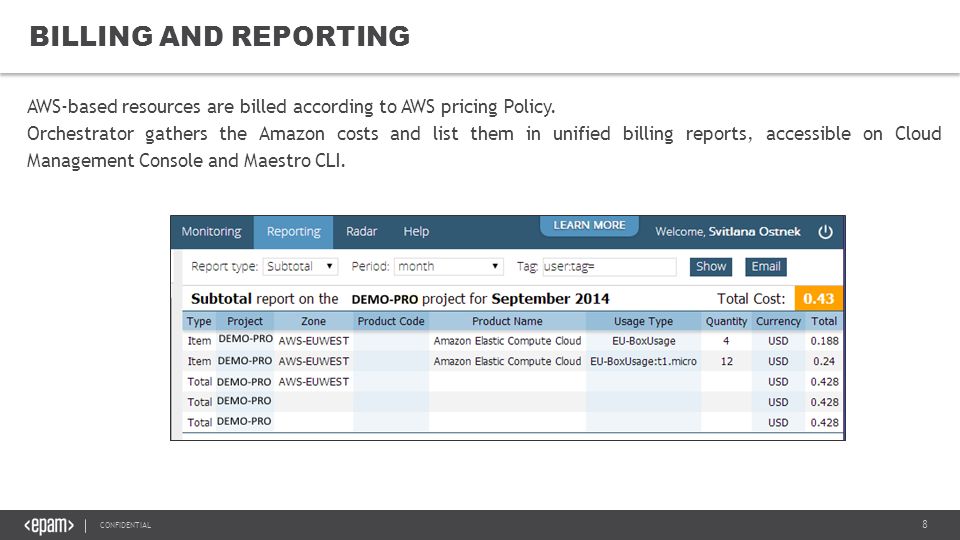This screenshot has height=540, width=960.
Task: Click the LEARN MORE button
Action: point(590,225)
